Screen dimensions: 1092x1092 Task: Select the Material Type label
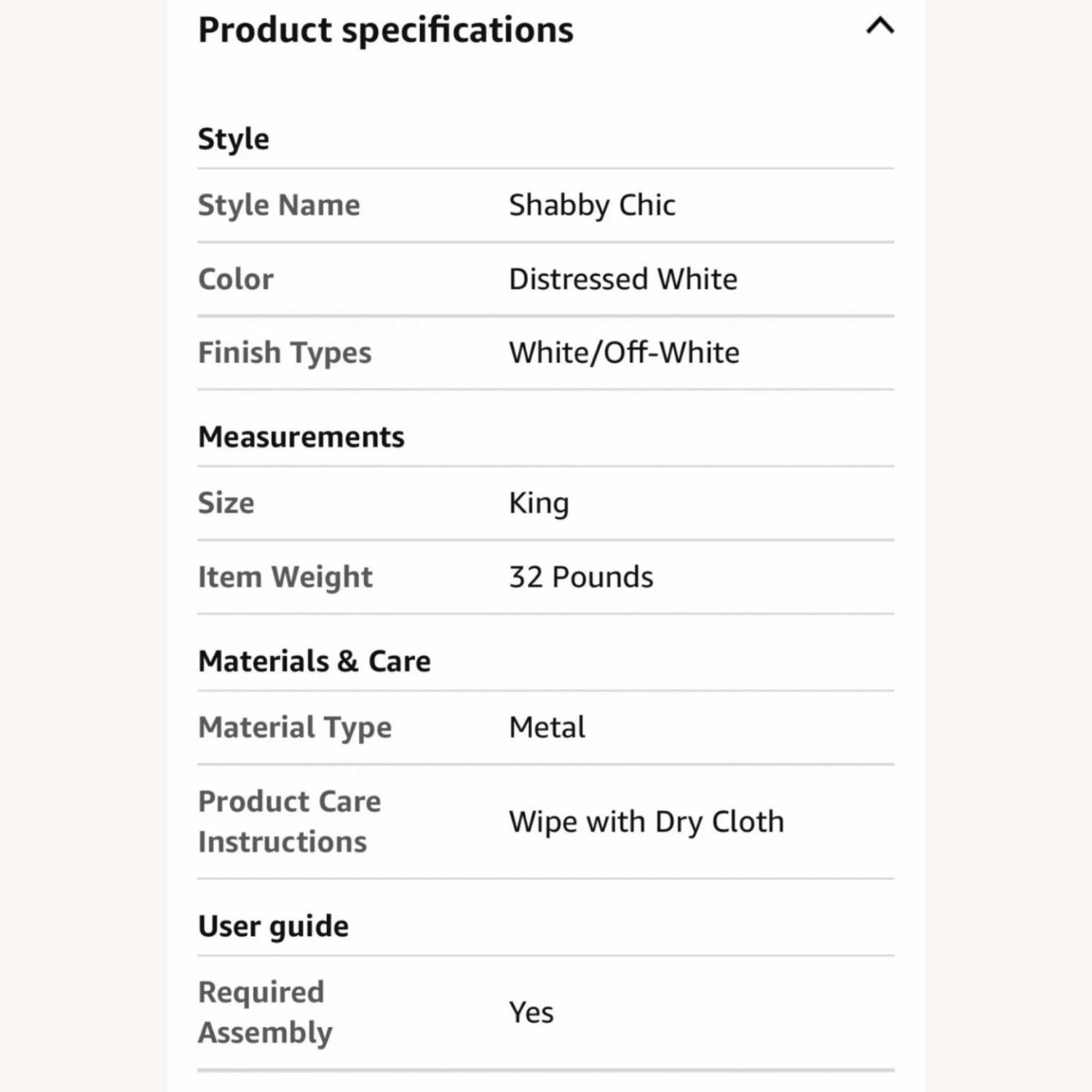tap(295, 727)
